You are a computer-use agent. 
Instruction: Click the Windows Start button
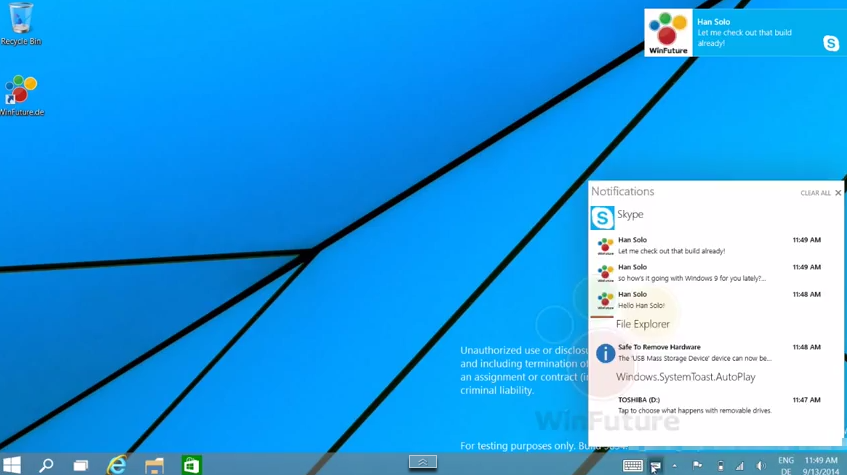tap(12, 465)
